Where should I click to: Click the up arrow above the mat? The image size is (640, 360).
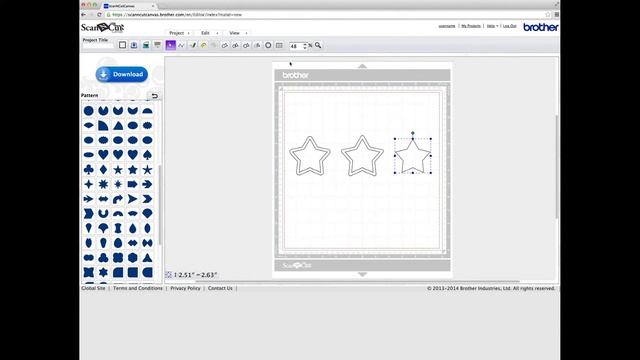[362, 66]
